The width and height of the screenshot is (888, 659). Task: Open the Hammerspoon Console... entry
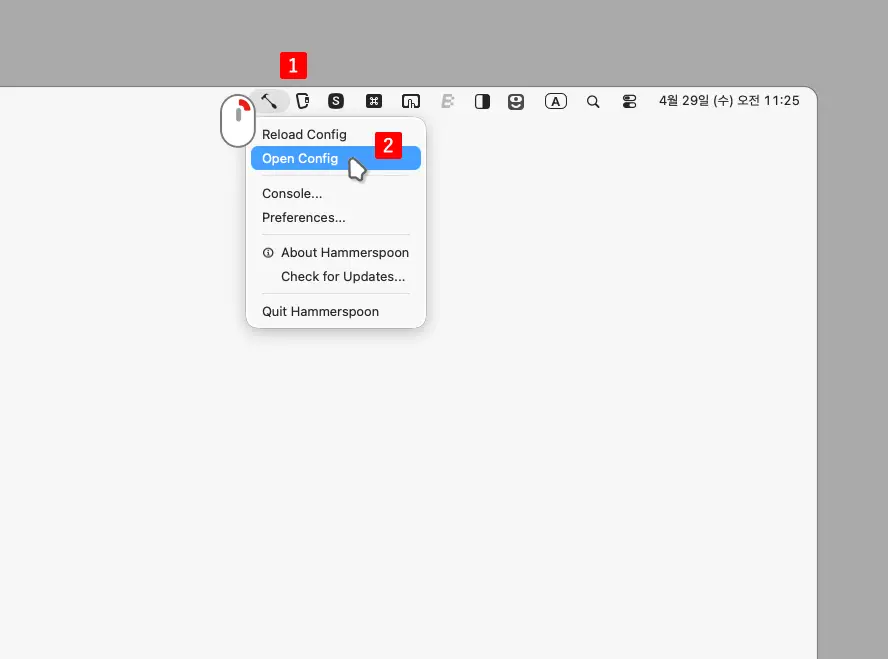pyautogui.click(x=336, y=194)
